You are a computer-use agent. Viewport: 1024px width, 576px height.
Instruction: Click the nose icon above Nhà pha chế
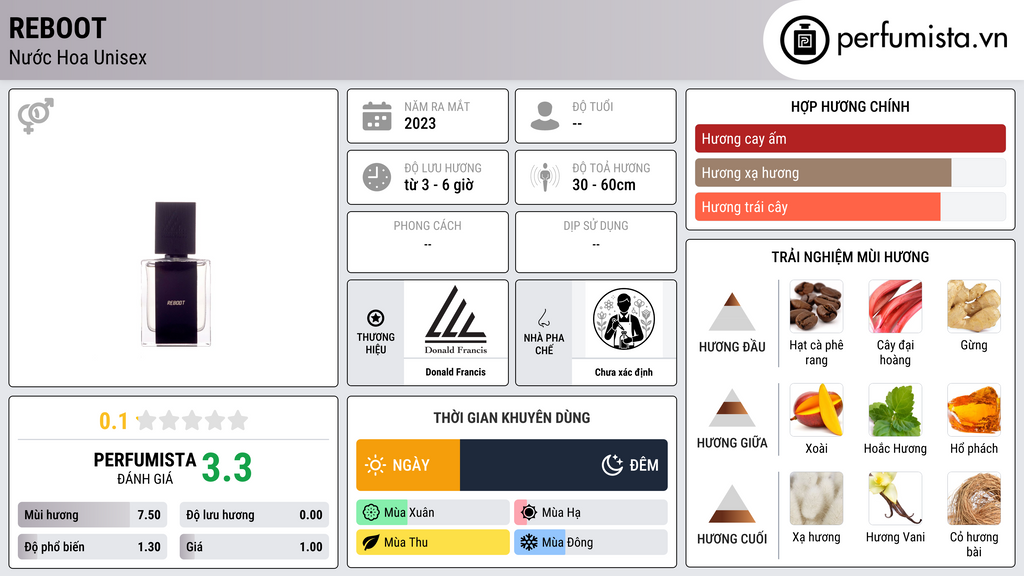click(543, 318)
